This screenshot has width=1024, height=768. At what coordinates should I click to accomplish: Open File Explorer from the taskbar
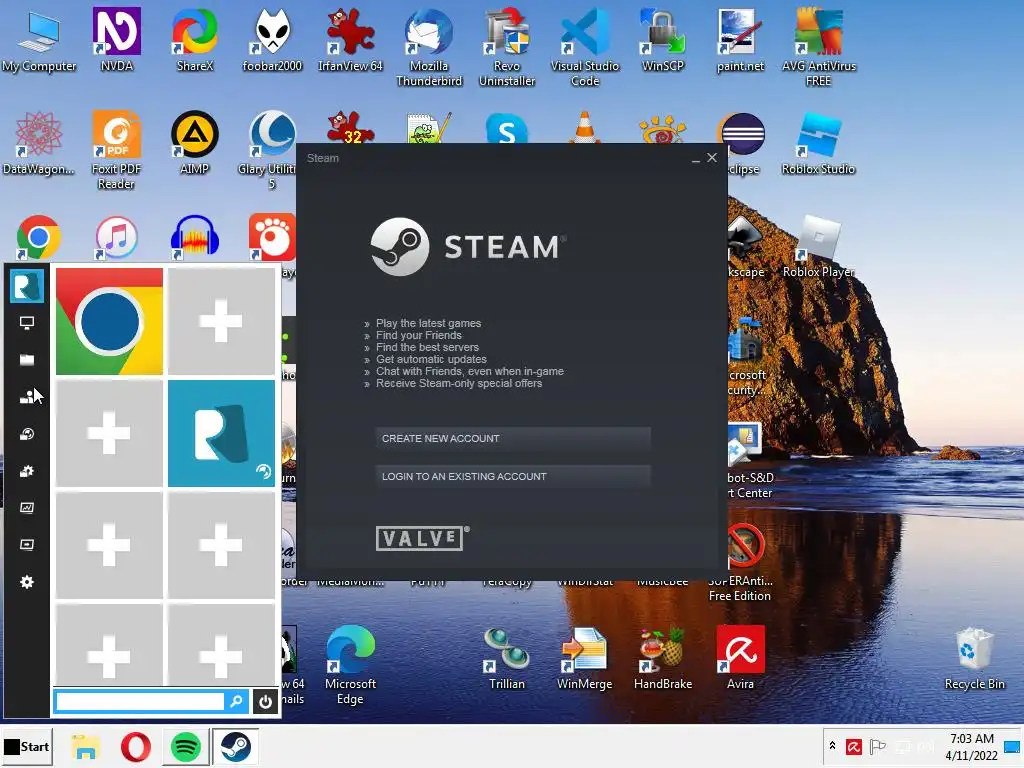coord(85,746)
